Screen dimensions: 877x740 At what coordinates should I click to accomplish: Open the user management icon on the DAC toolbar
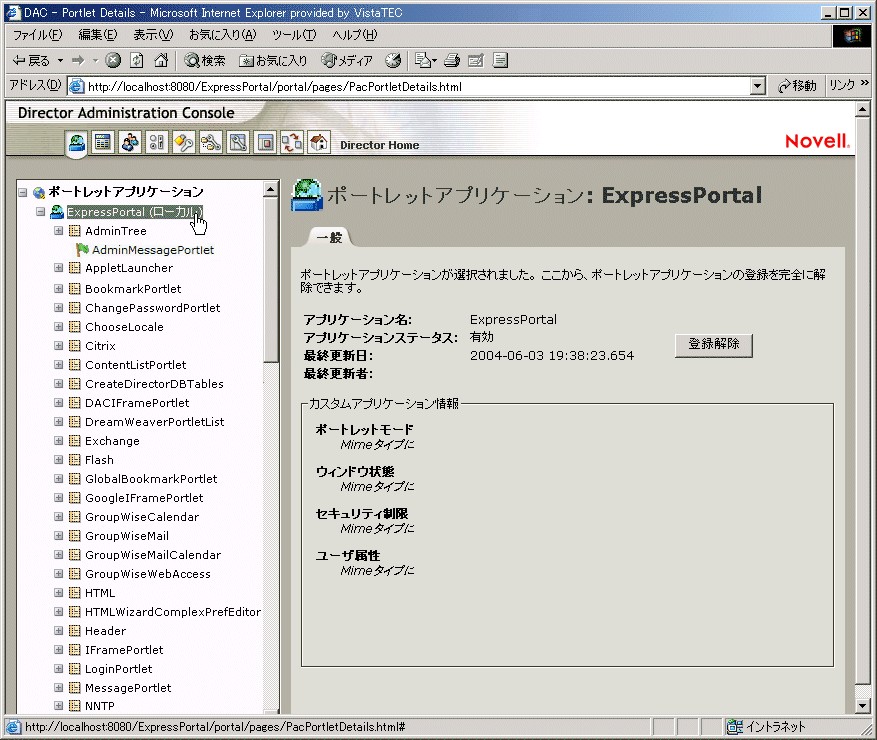pos(130,142)
